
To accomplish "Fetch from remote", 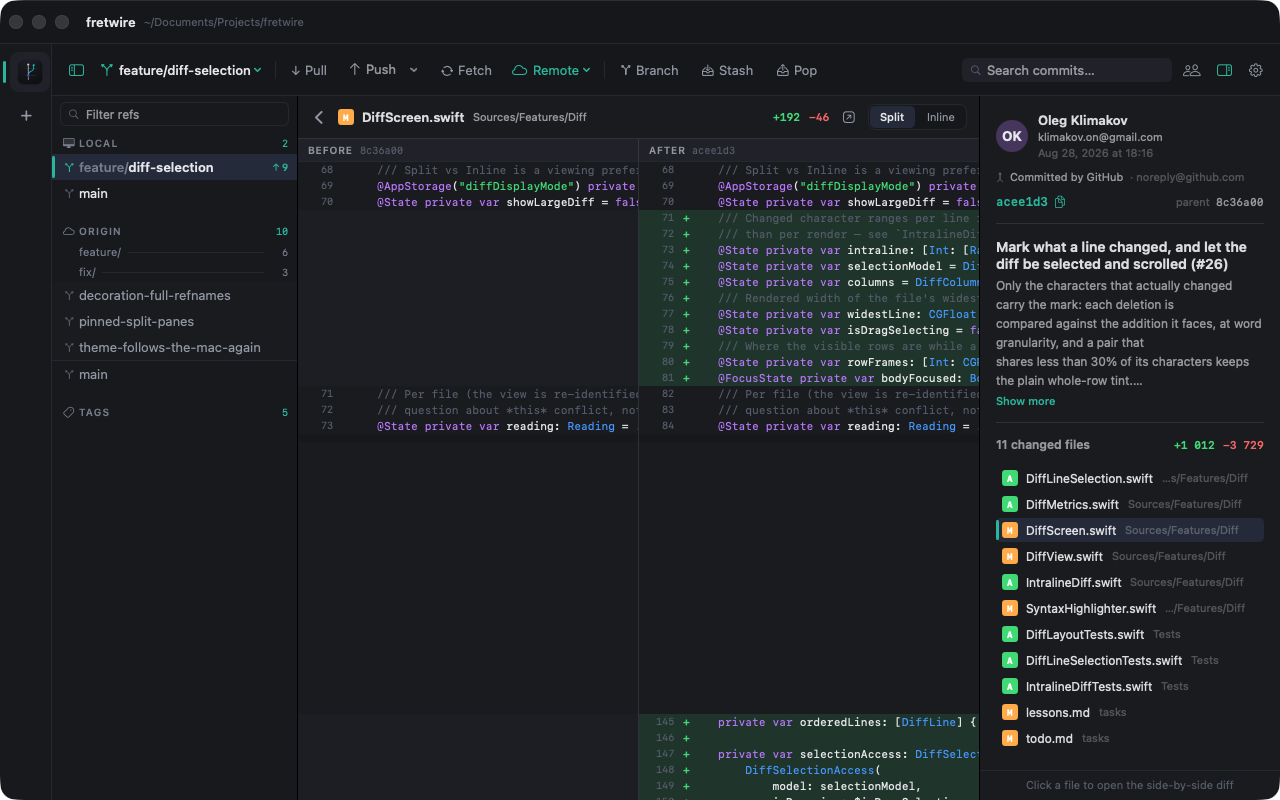I will pos(466,70).
